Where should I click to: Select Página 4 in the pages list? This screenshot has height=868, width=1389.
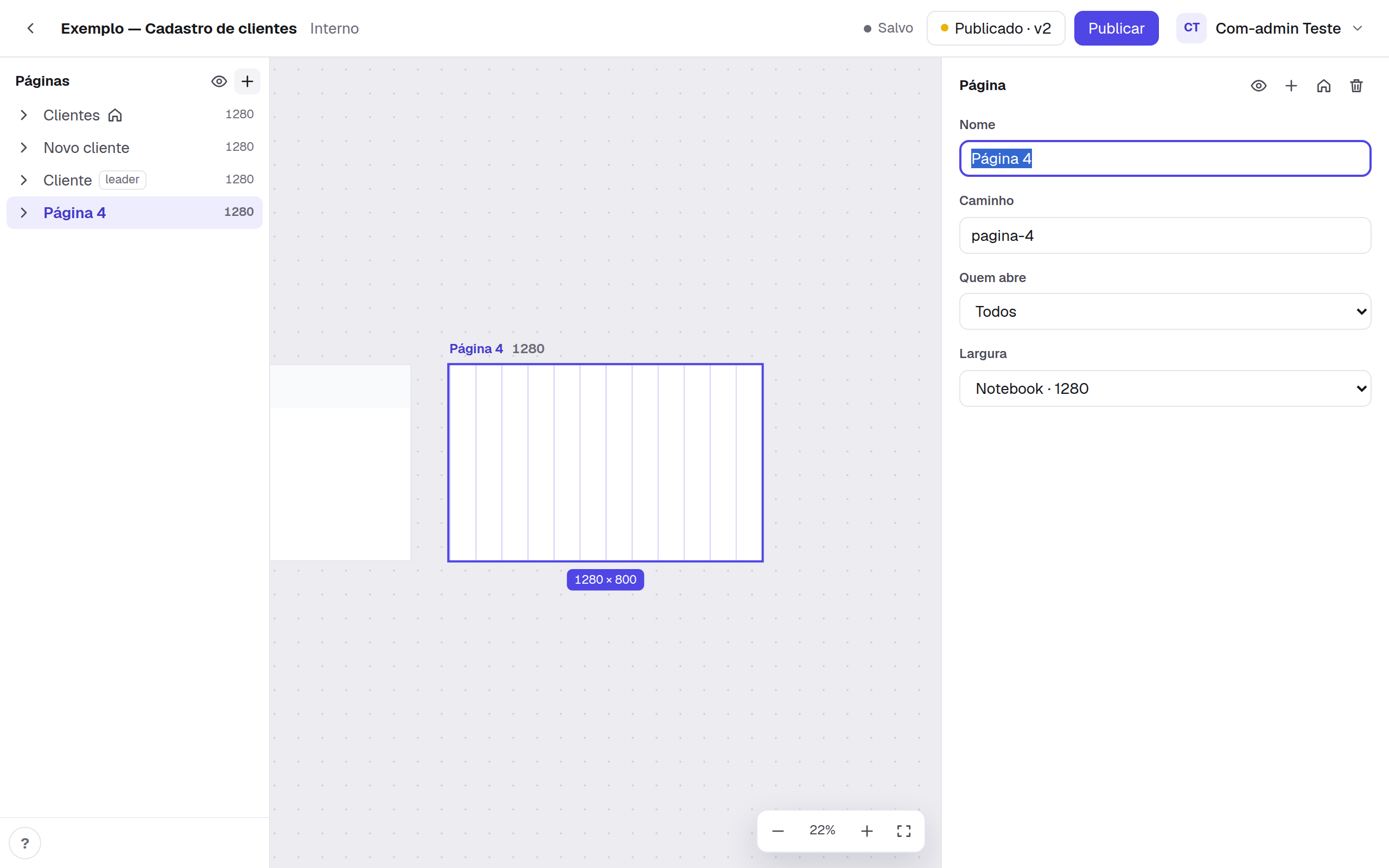pos(135,213)
